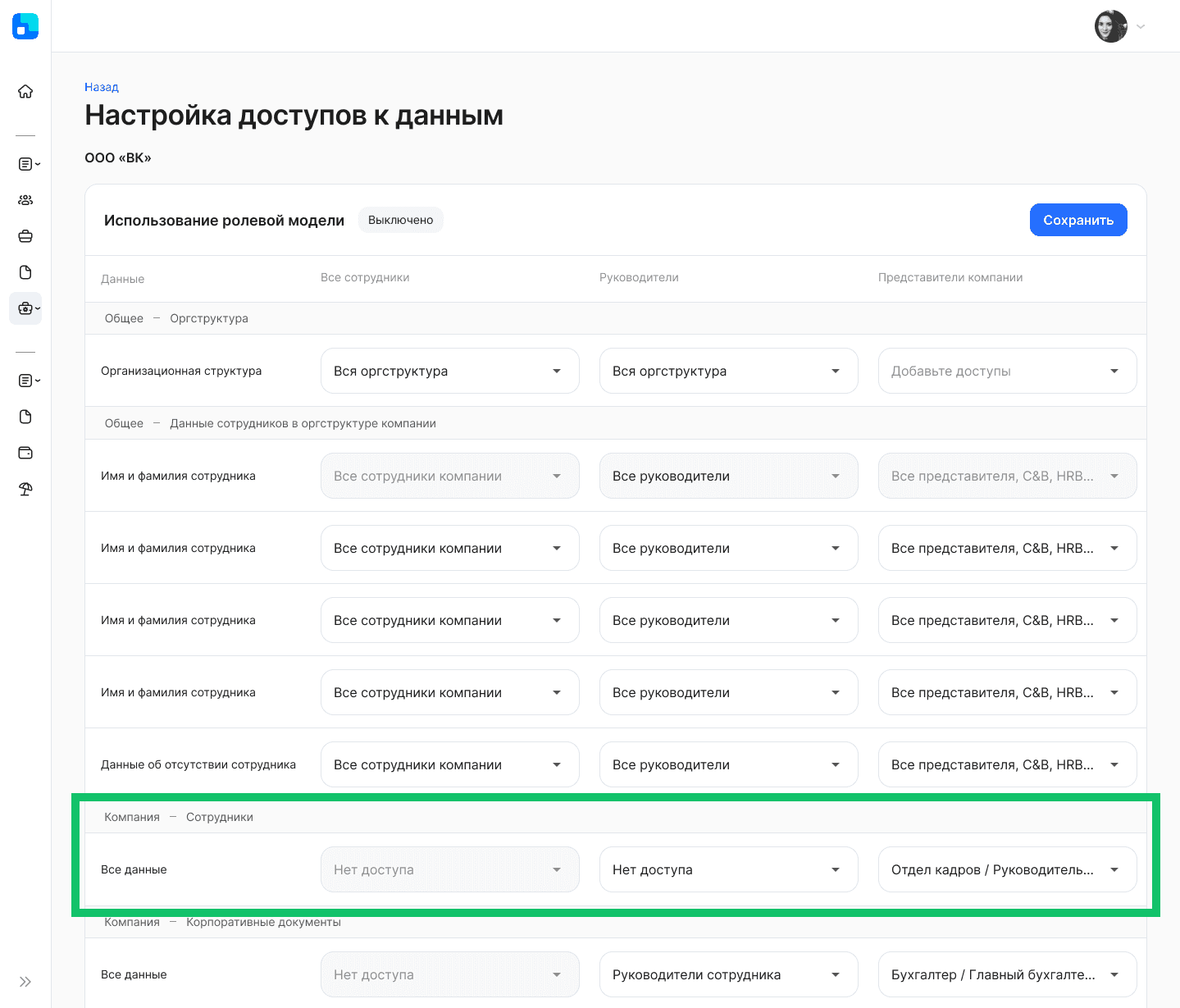Image resolution: width=1180 pixels, height=1008 pixels.
Task: Click the beach umbrella icon in the sidebar
Action: [25, 489]
